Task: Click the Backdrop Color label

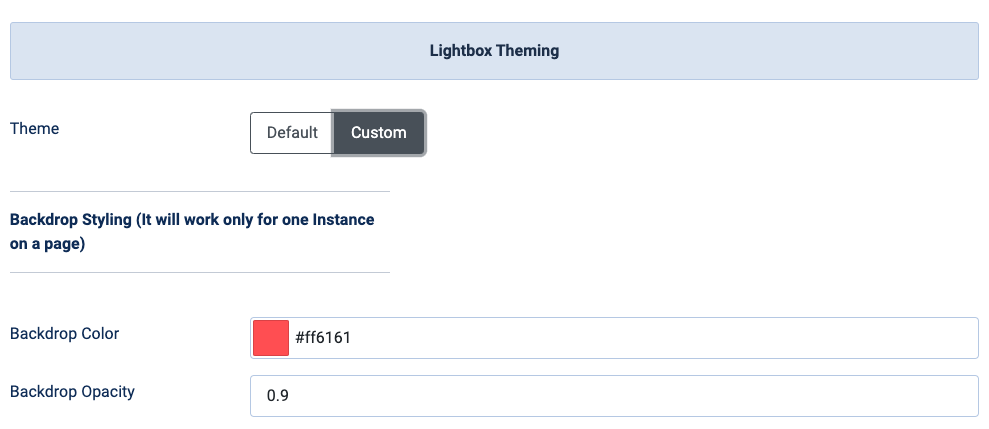Action: [x=64, y=334]
